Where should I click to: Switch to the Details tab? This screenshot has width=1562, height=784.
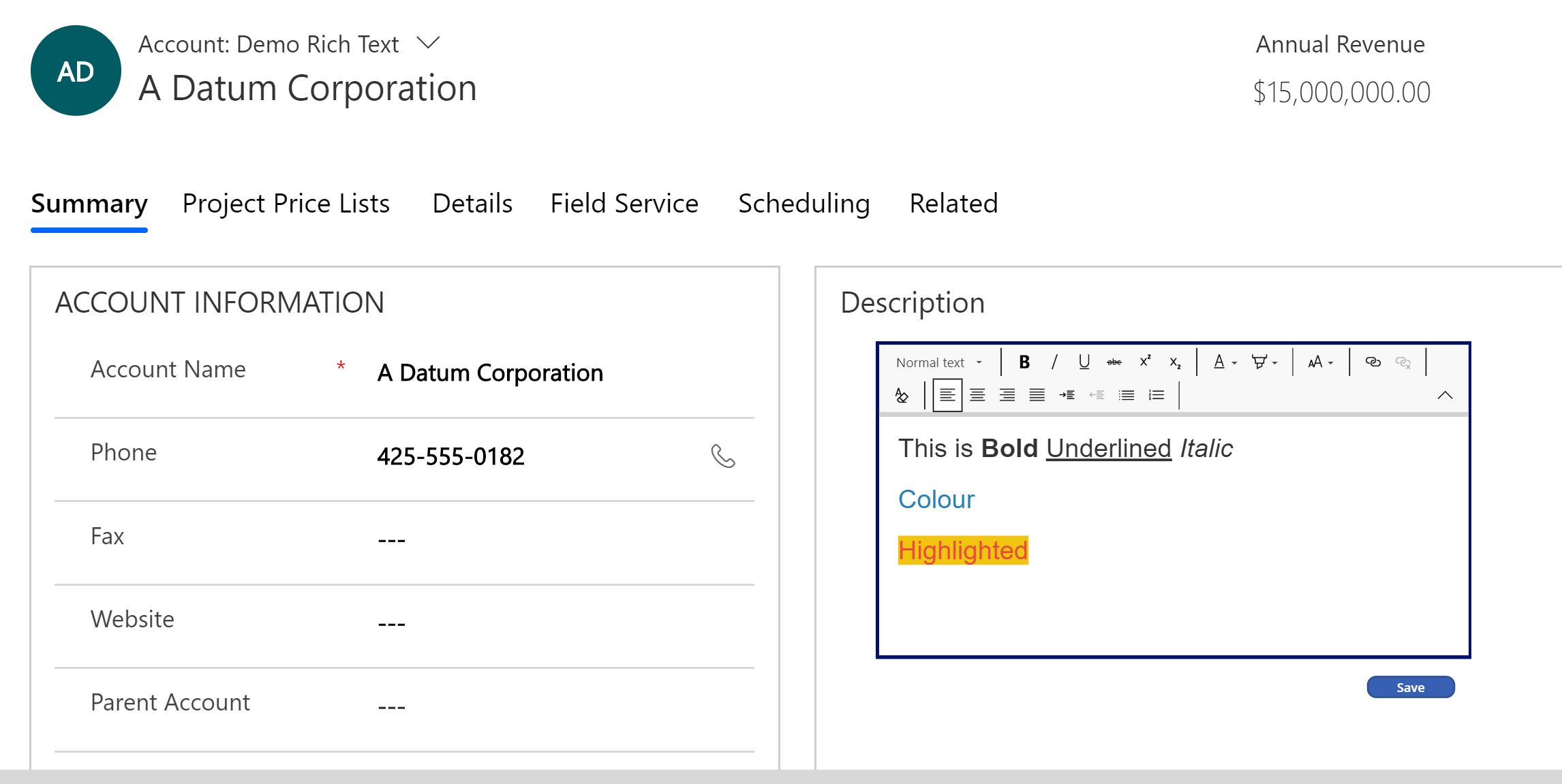472,204
